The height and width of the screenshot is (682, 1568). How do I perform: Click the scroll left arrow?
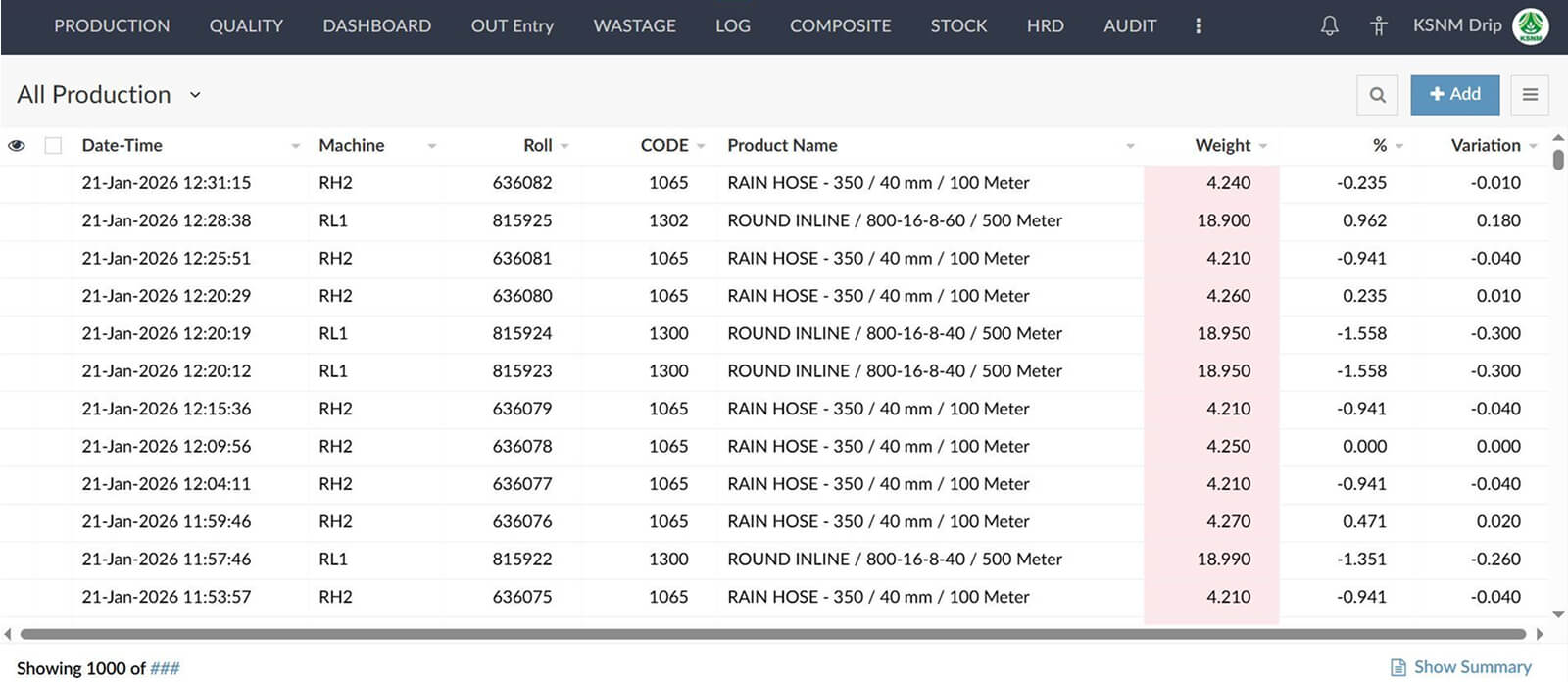pos(8,634)
